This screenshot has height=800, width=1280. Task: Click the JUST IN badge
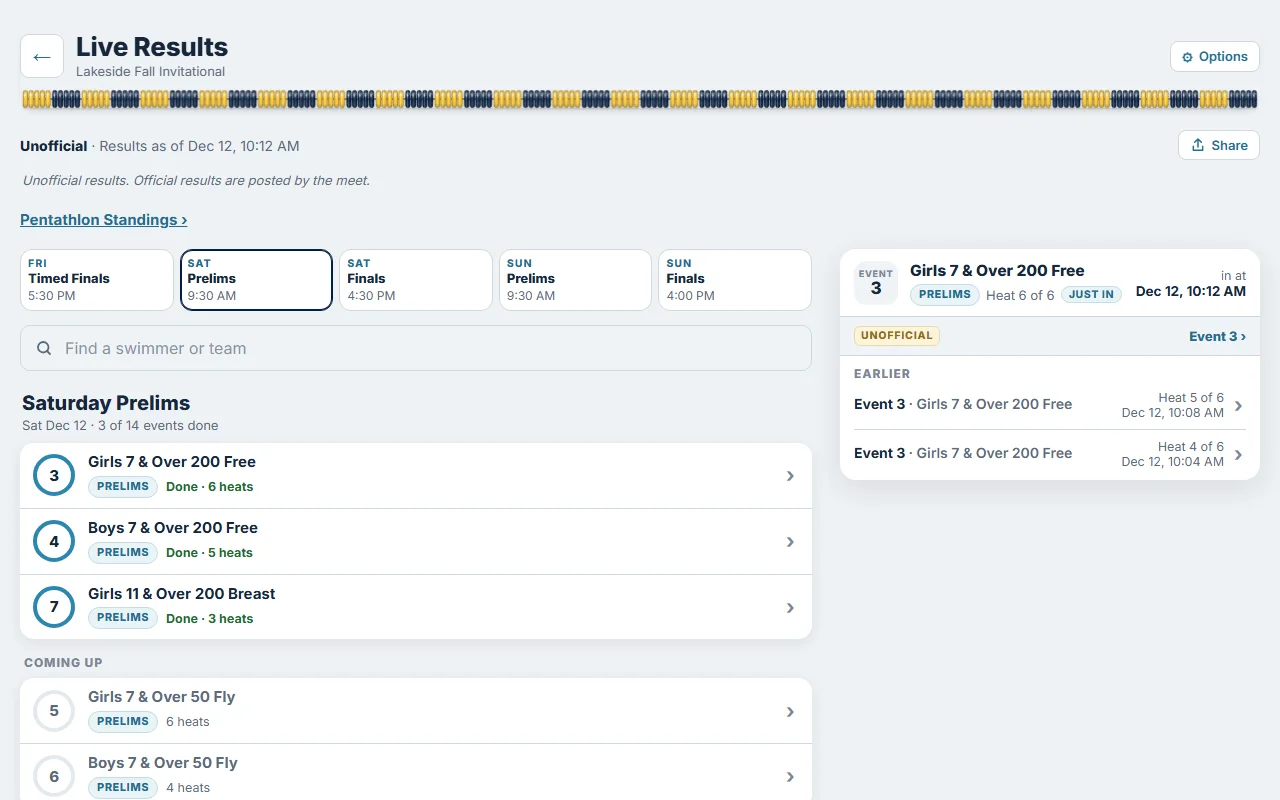click(1091, 295)
